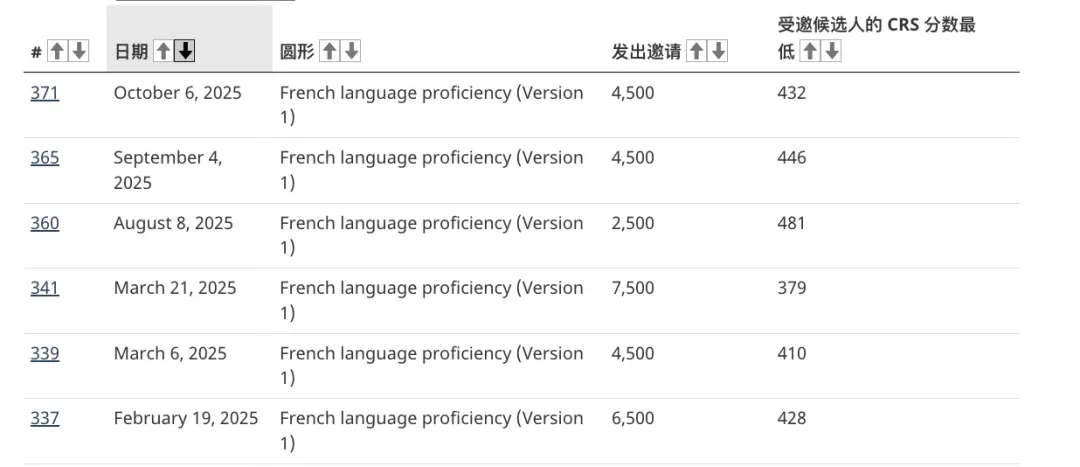Viewport: 1080px width, 467px height.
Task: Click the 日期 column header label
Action: (130, 52)
